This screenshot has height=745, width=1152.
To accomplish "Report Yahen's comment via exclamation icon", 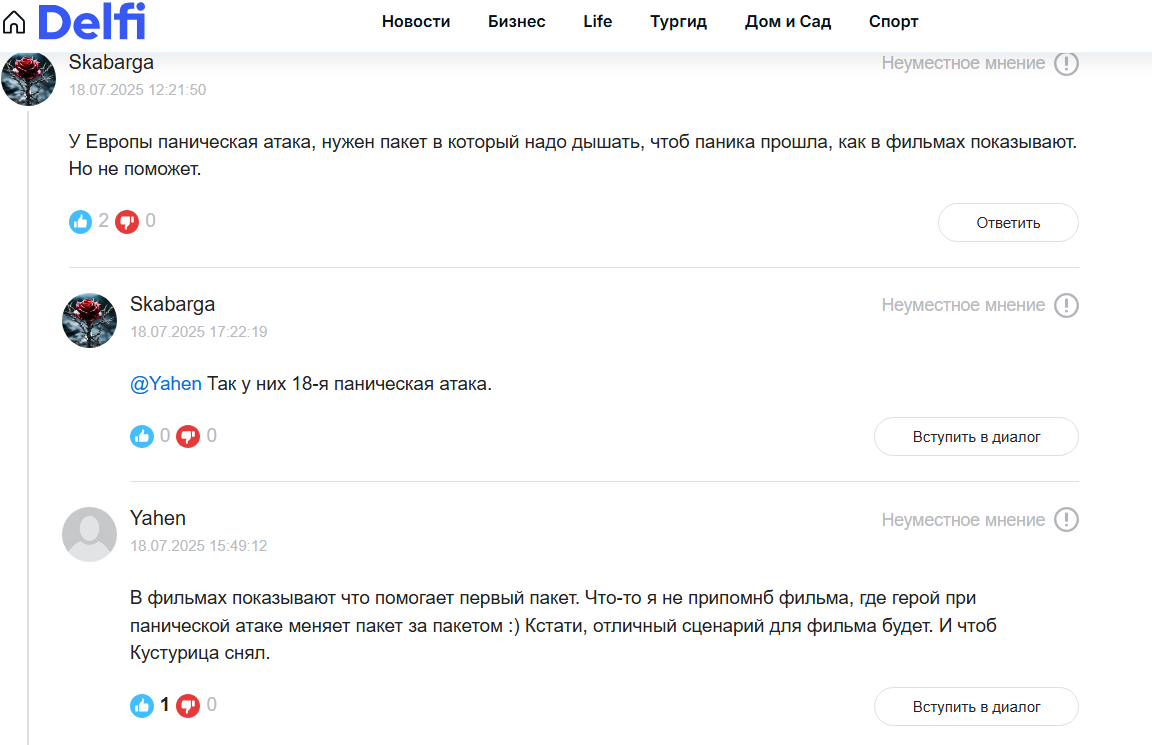I will click(x=1066, y=519).
